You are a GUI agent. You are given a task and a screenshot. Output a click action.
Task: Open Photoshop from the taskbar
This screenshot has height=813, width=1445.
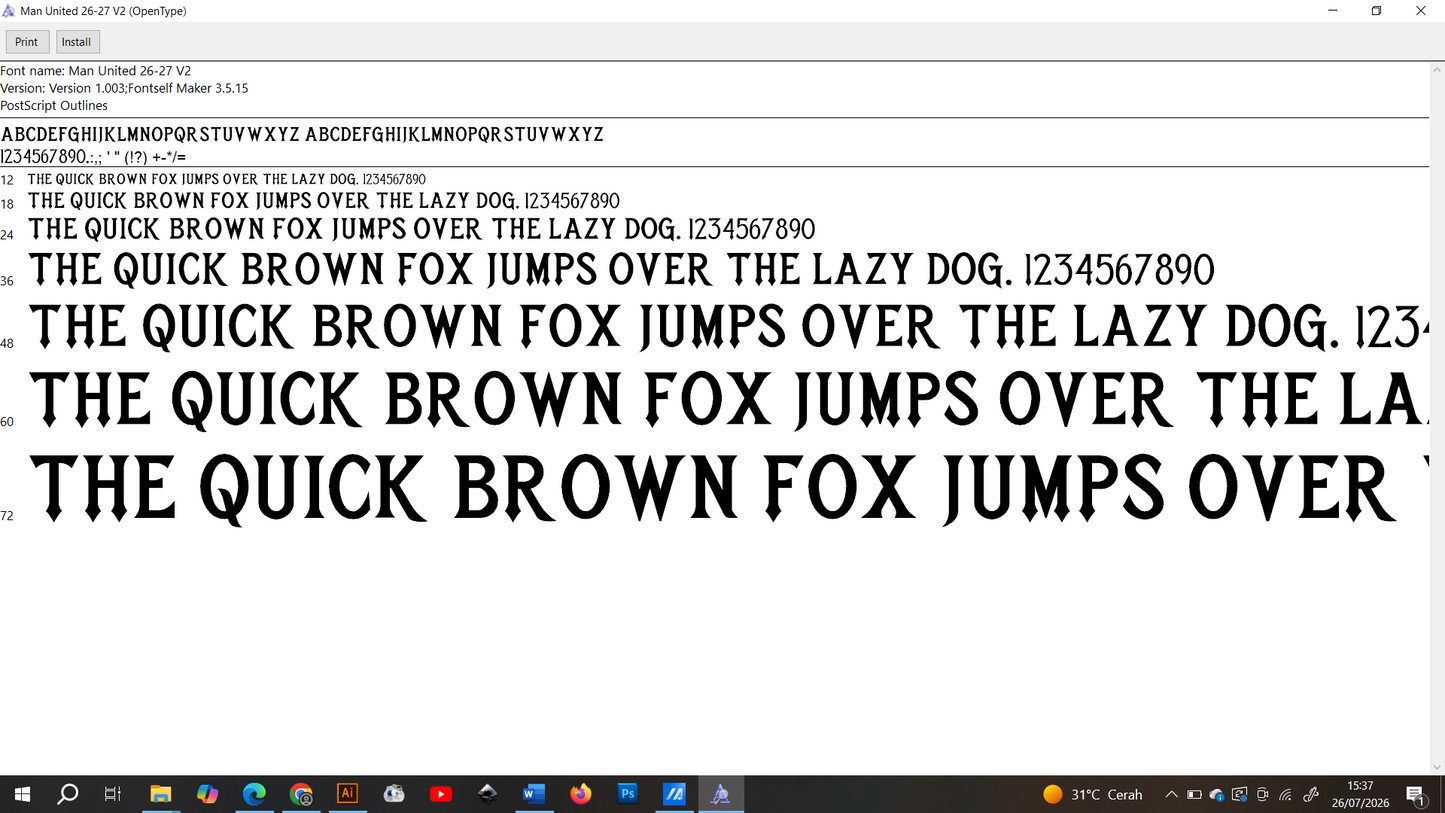628,793
